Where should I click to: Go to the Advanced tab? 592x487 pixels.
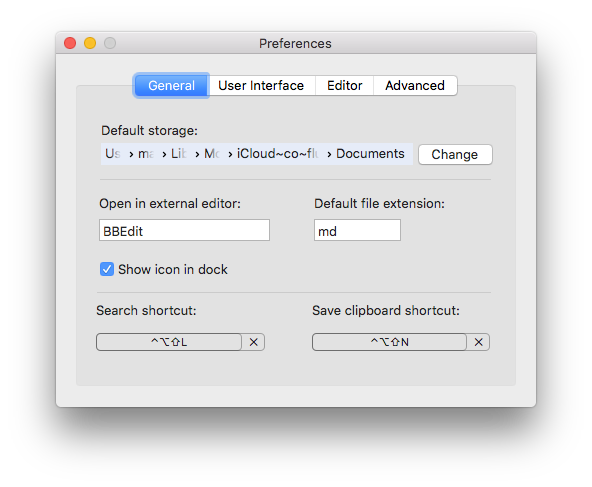[415, 86]
